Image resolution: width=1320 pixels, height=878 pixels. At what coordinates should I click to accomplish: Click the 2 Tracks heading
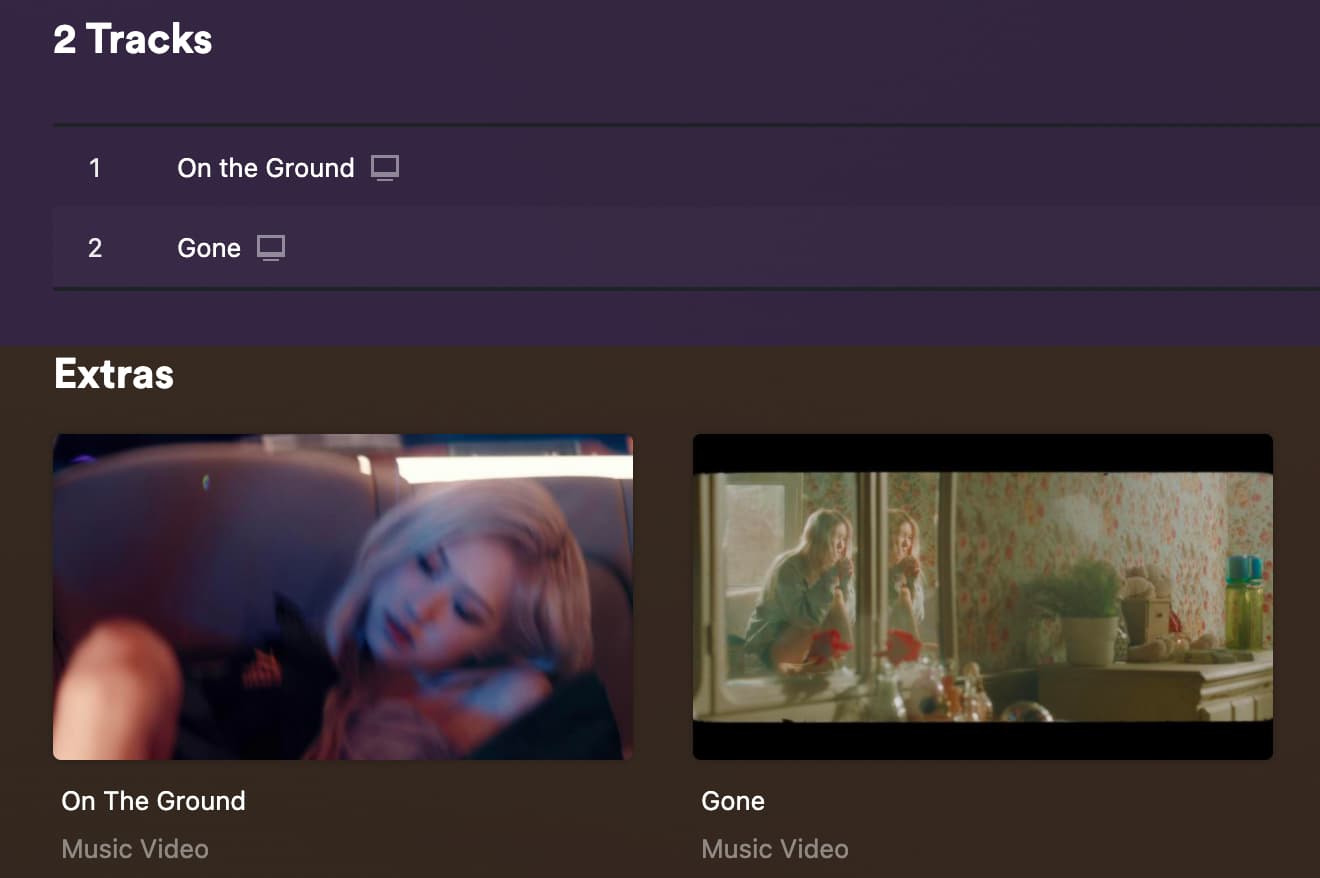pos(133,40)
